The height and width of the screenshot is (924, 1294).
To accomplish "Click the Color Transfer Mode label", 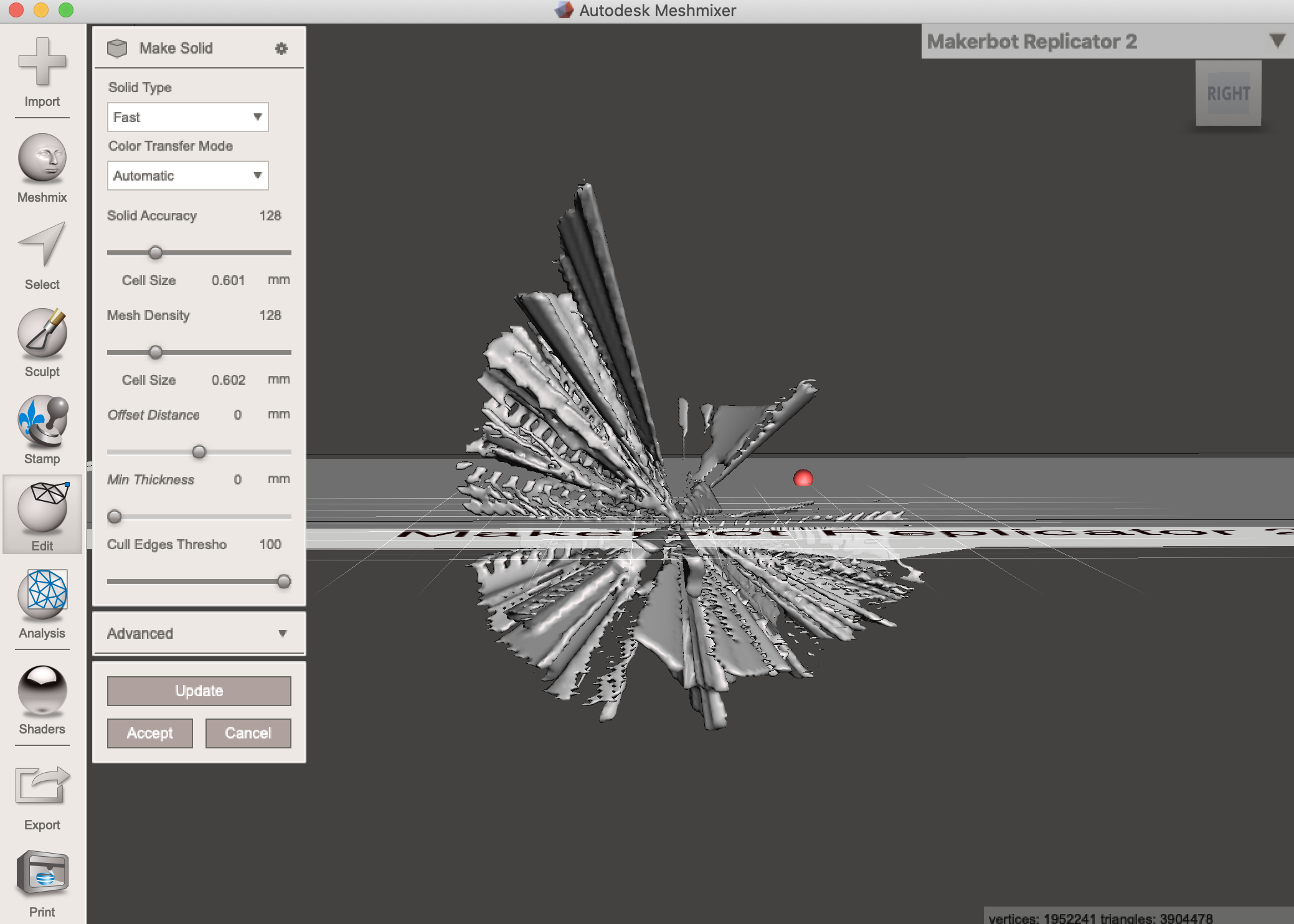I will [170, 146].
